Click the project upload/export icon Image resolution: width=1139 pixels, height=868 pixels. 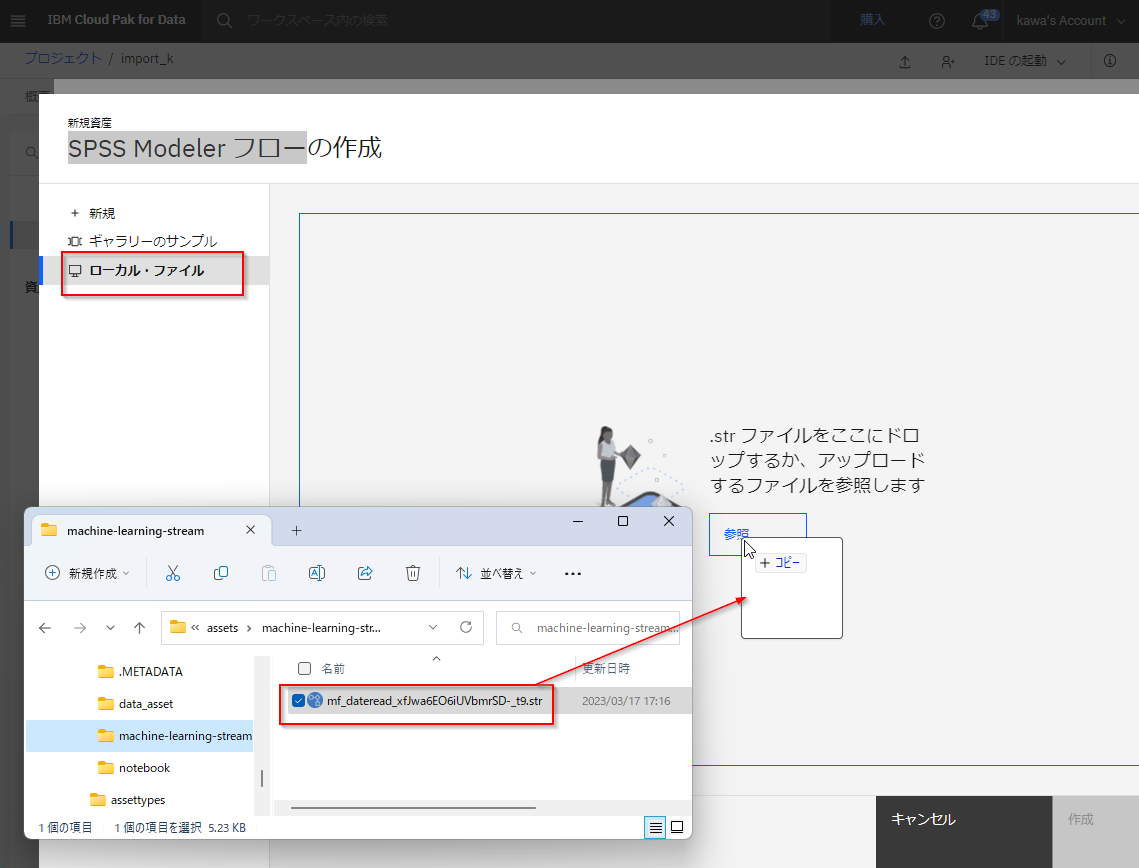[x=905, y=62]
